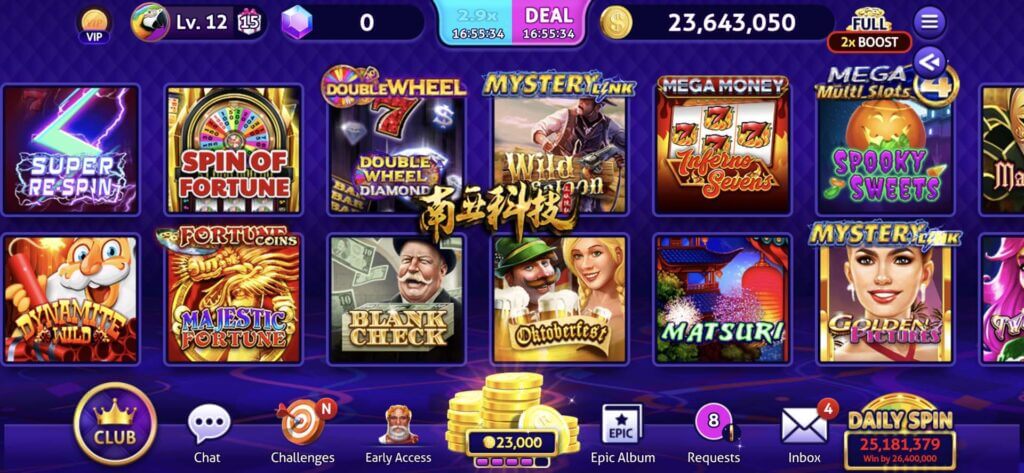This screenshot has height=473, width=1024.
Task: Tap the 2x BOOST badge
Action: tap(869, 42)
